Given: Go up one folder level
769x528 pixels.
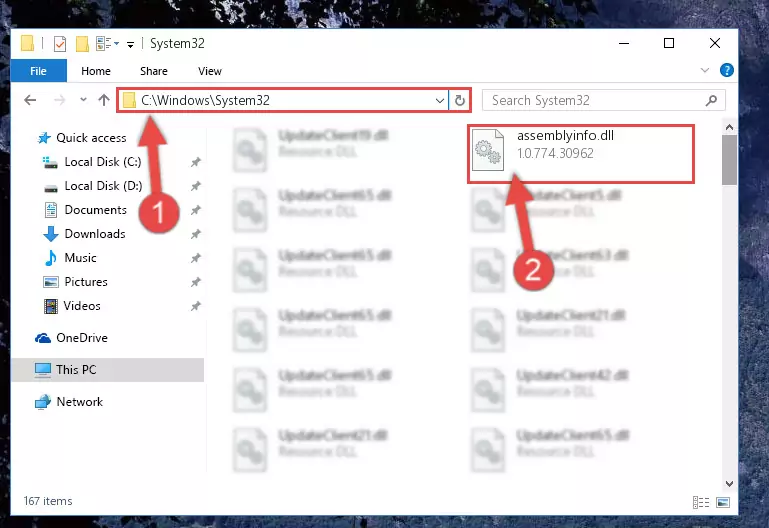Looking at the screenshot, I should click(103, 100).
